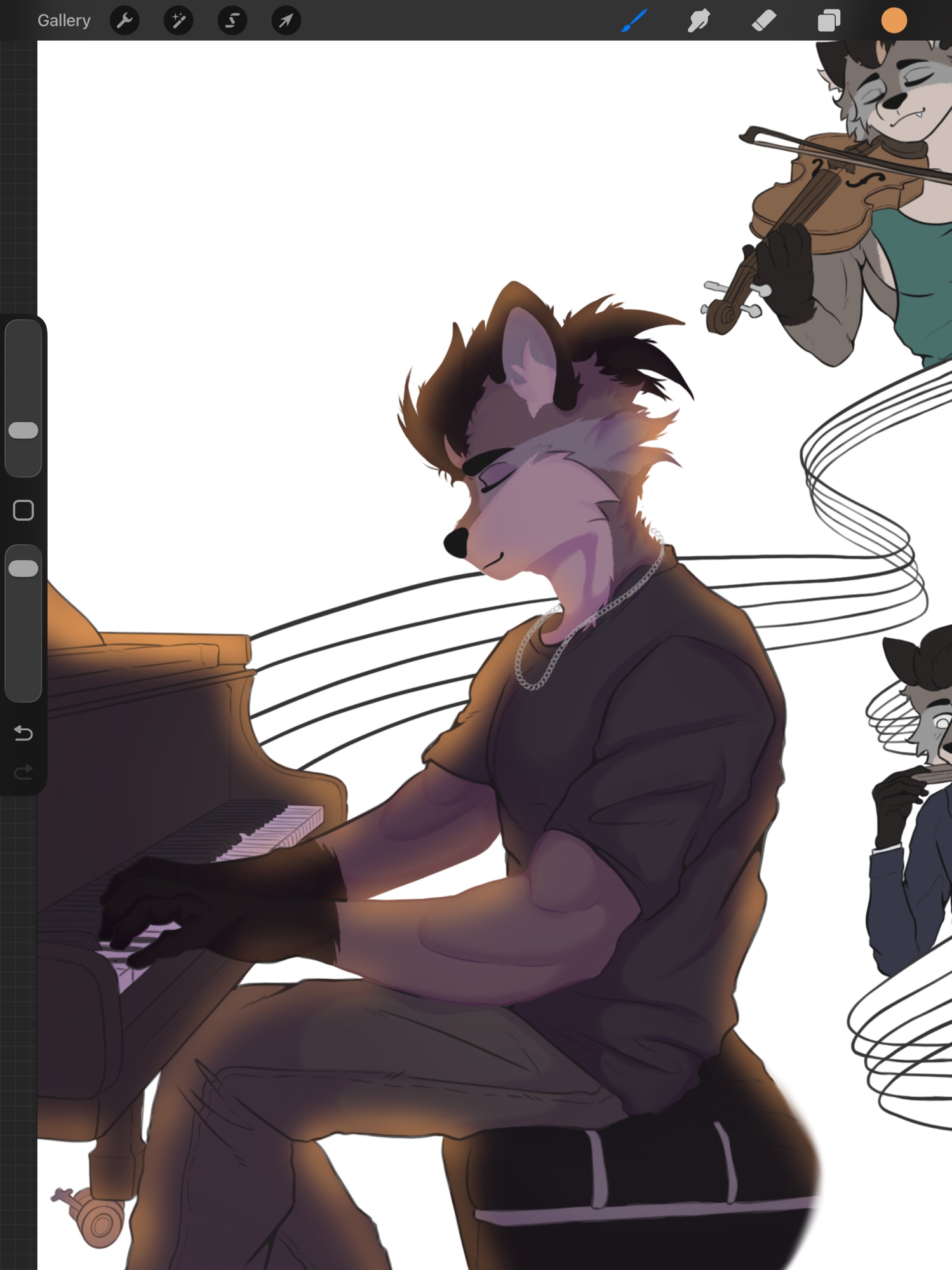The height and width of the screenshot is (1270, 952).
Task: Open the orange color swatch picker
Action: click(x=894, y=21)
